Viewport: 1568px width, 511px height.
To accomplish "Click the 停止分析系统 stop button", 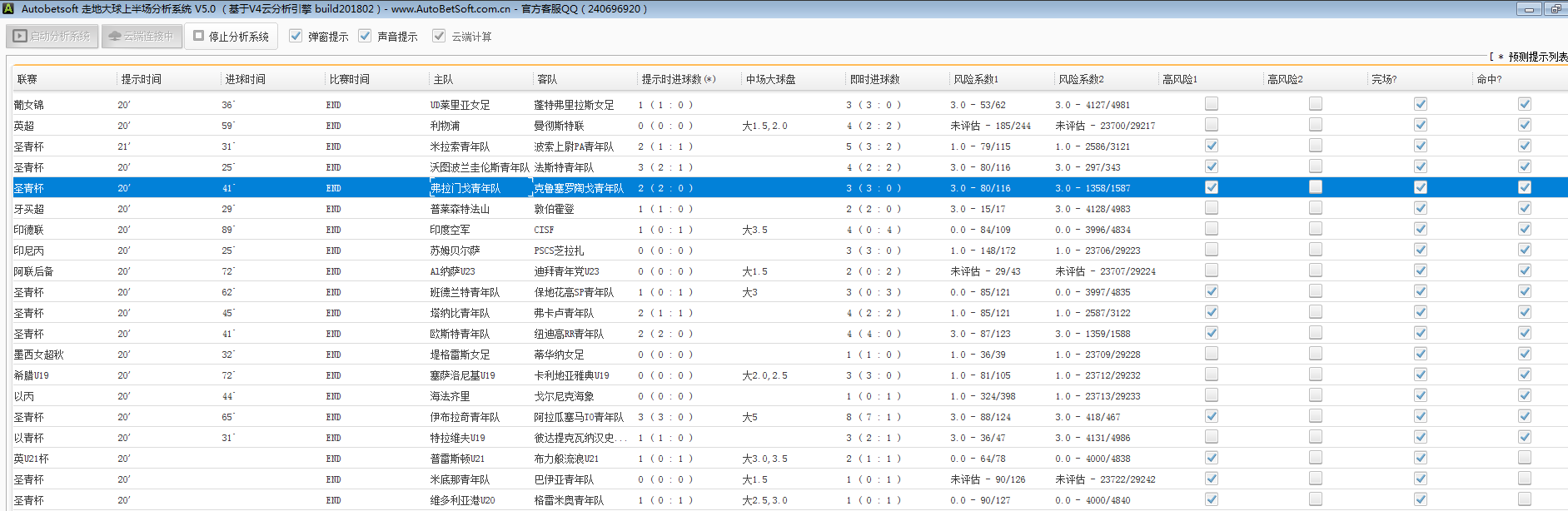I will (x=231, y=37).
